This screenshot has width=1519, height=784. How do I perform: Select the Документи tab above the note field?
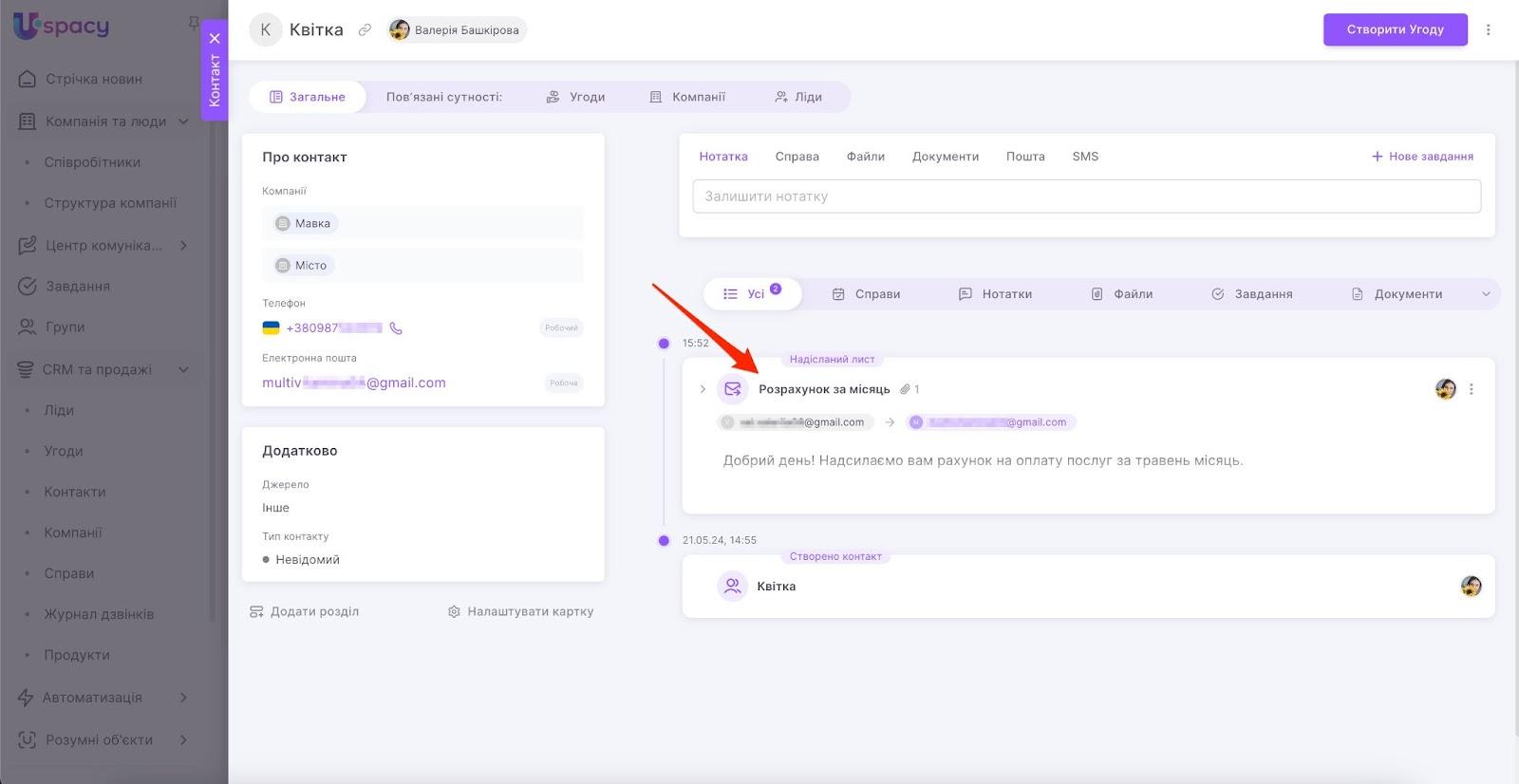(946, 157)
